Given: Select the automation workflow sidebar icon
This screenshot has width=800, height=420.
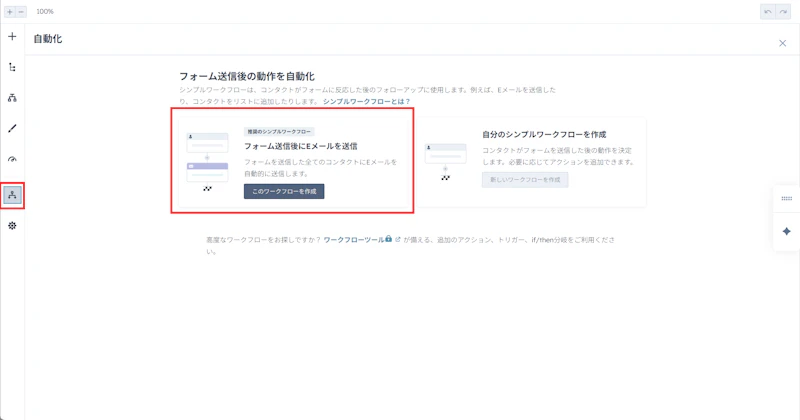Looking at the screenshot, I should click(12, 195).
